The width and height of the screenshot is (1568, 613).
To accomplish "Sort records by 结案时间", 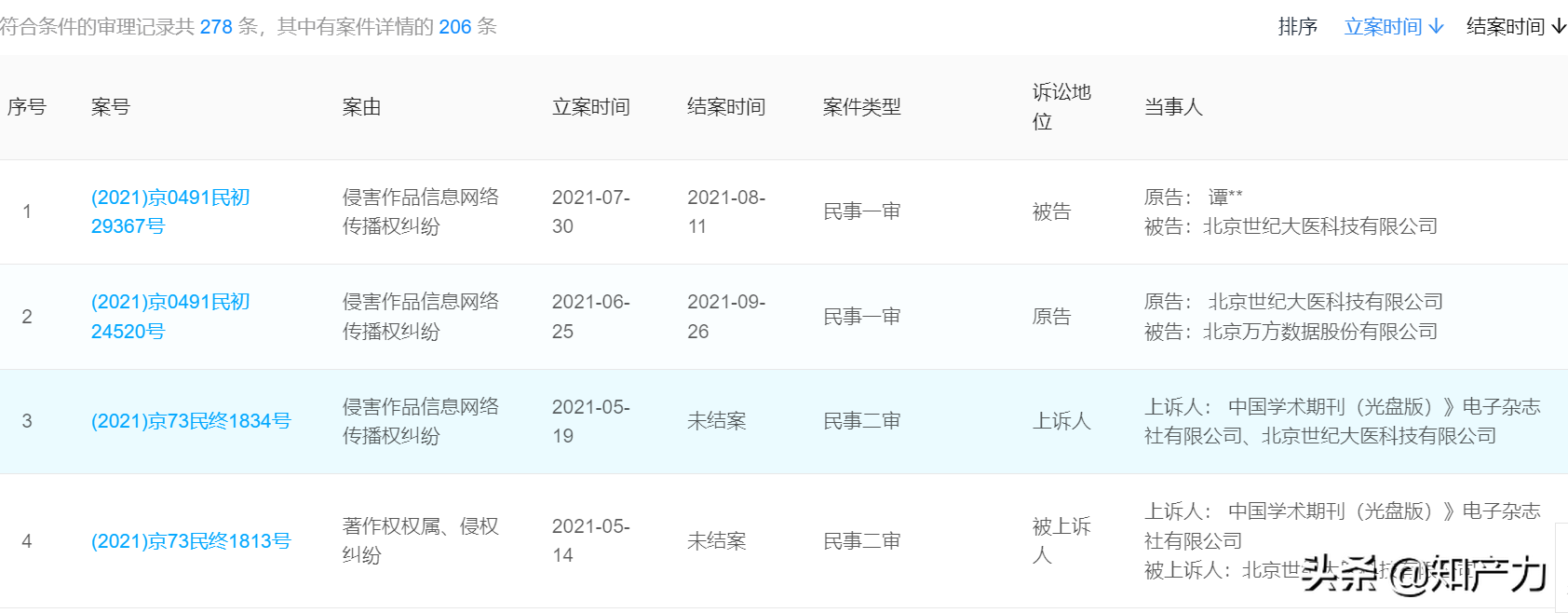I will pyautogui.click(x=1516, y=27).
